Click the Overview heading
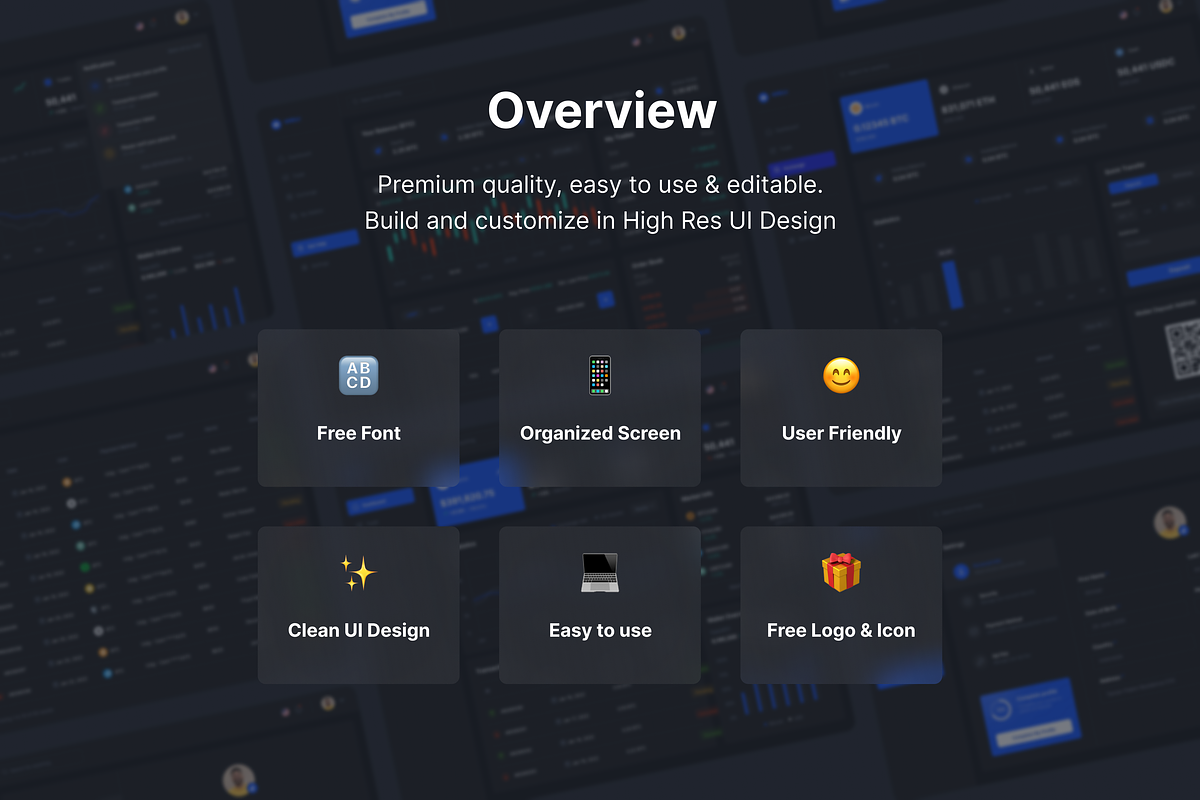This screenshot has height=800, width=1200. pos(601,110)
